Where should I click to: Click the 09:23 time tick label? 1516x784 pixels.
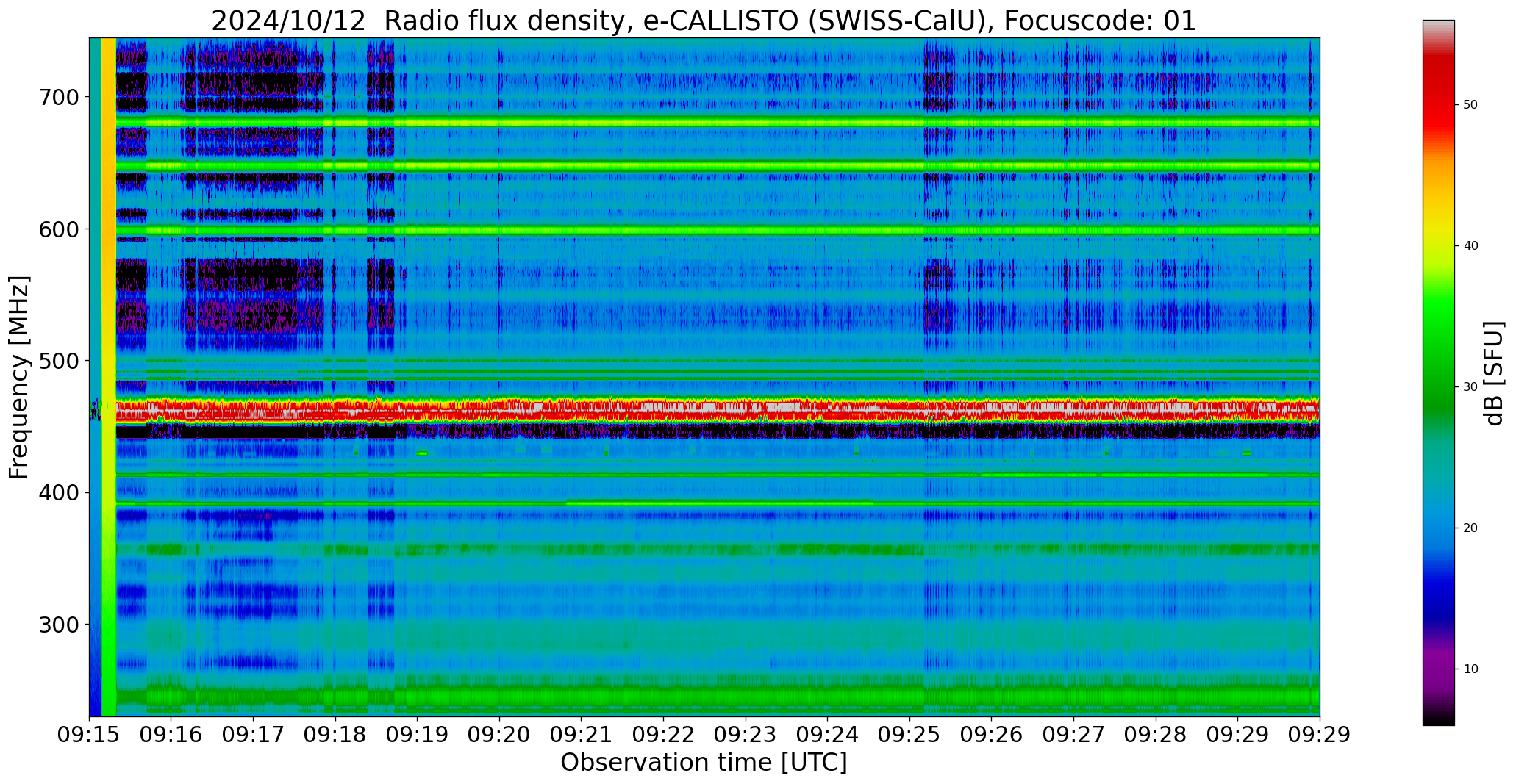pos(746,736)
